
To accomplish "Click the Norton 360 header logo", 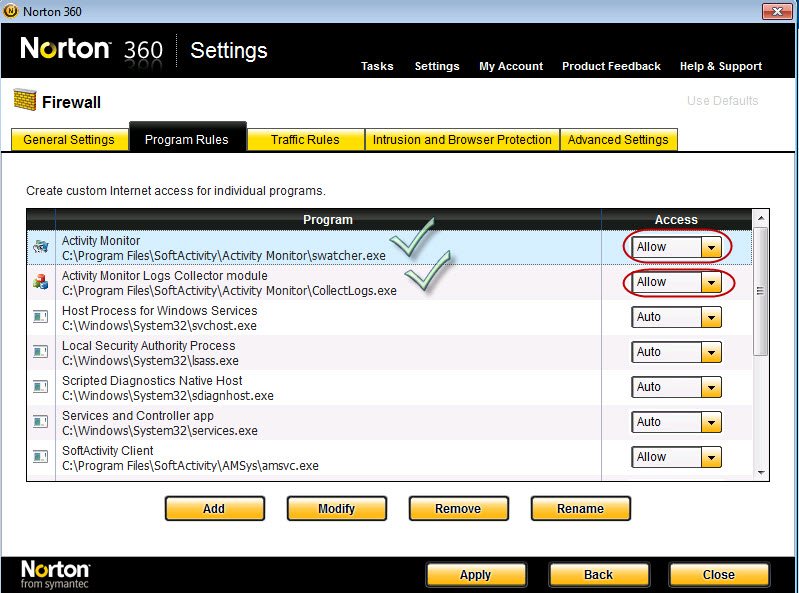I will coord(92,50).
